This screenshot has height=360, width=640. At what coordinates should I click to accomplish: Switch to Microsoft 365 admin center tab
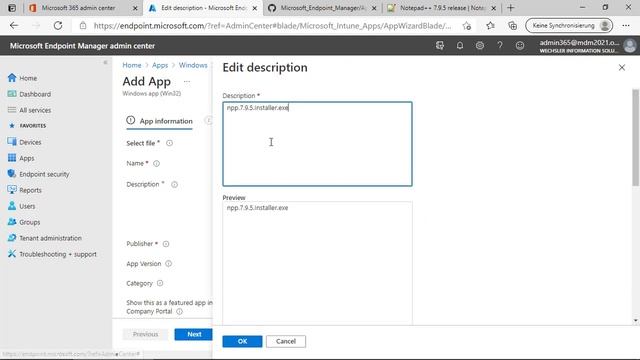(78, 8)
